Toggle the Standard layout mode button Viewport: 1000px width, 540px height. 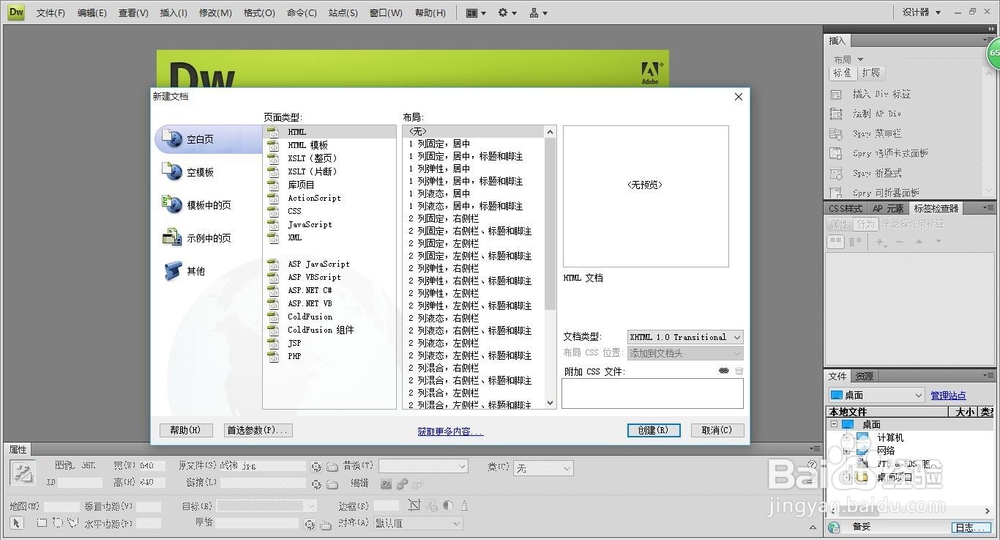pos(842,73)
